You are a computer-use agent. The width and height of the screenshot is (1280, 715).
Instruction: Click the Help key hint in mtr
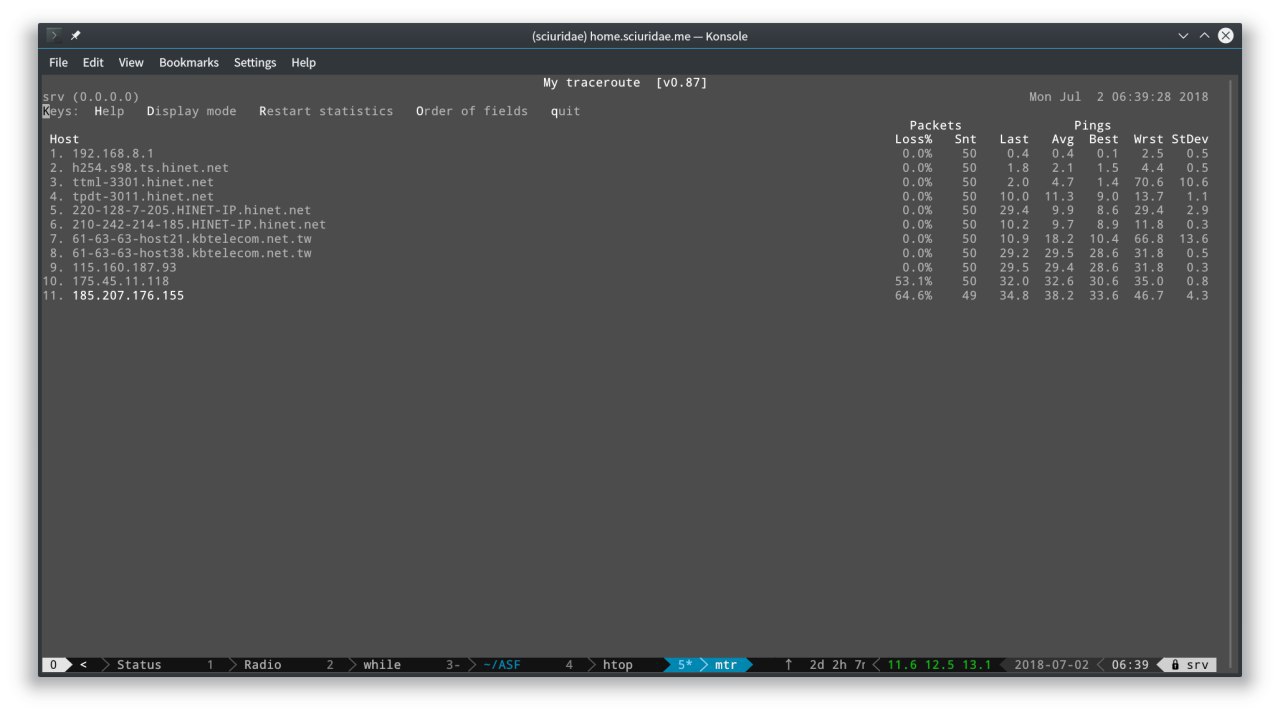109,111
